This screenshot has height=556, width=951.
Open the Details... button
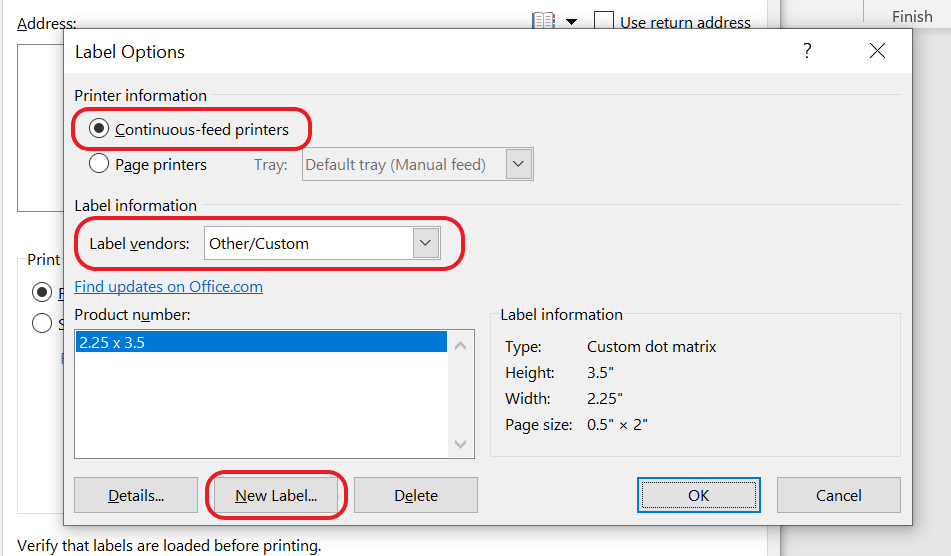(134, 495)
